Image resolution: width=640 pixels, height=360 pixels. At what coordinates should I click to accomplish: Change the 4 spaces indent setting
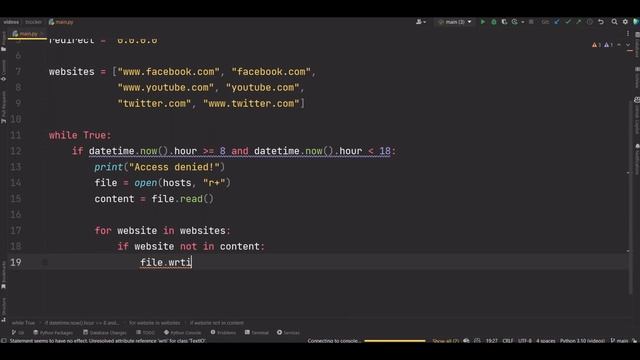click(x=546, y=341)
